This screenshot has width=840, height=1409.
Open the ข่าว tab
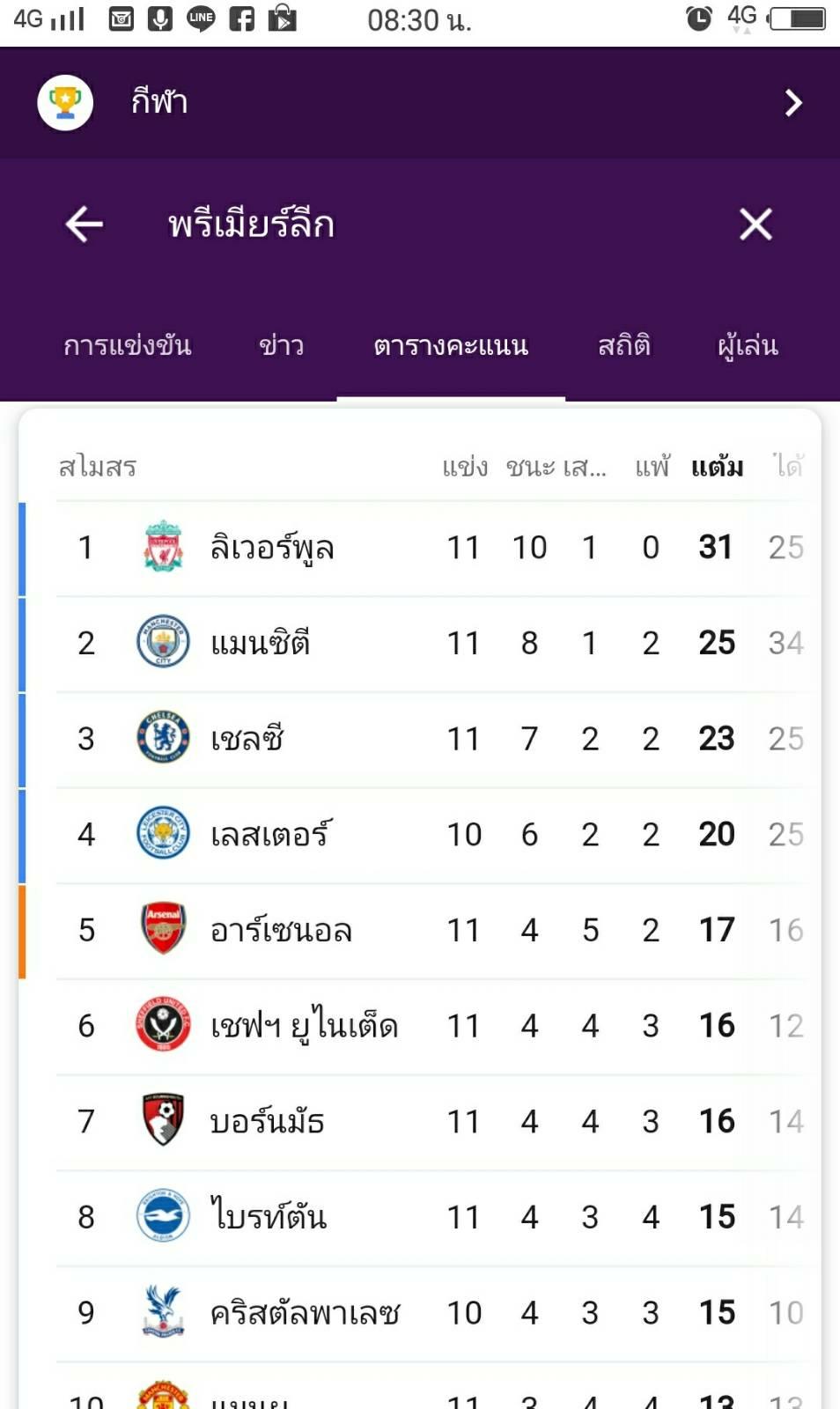point(281,346)
